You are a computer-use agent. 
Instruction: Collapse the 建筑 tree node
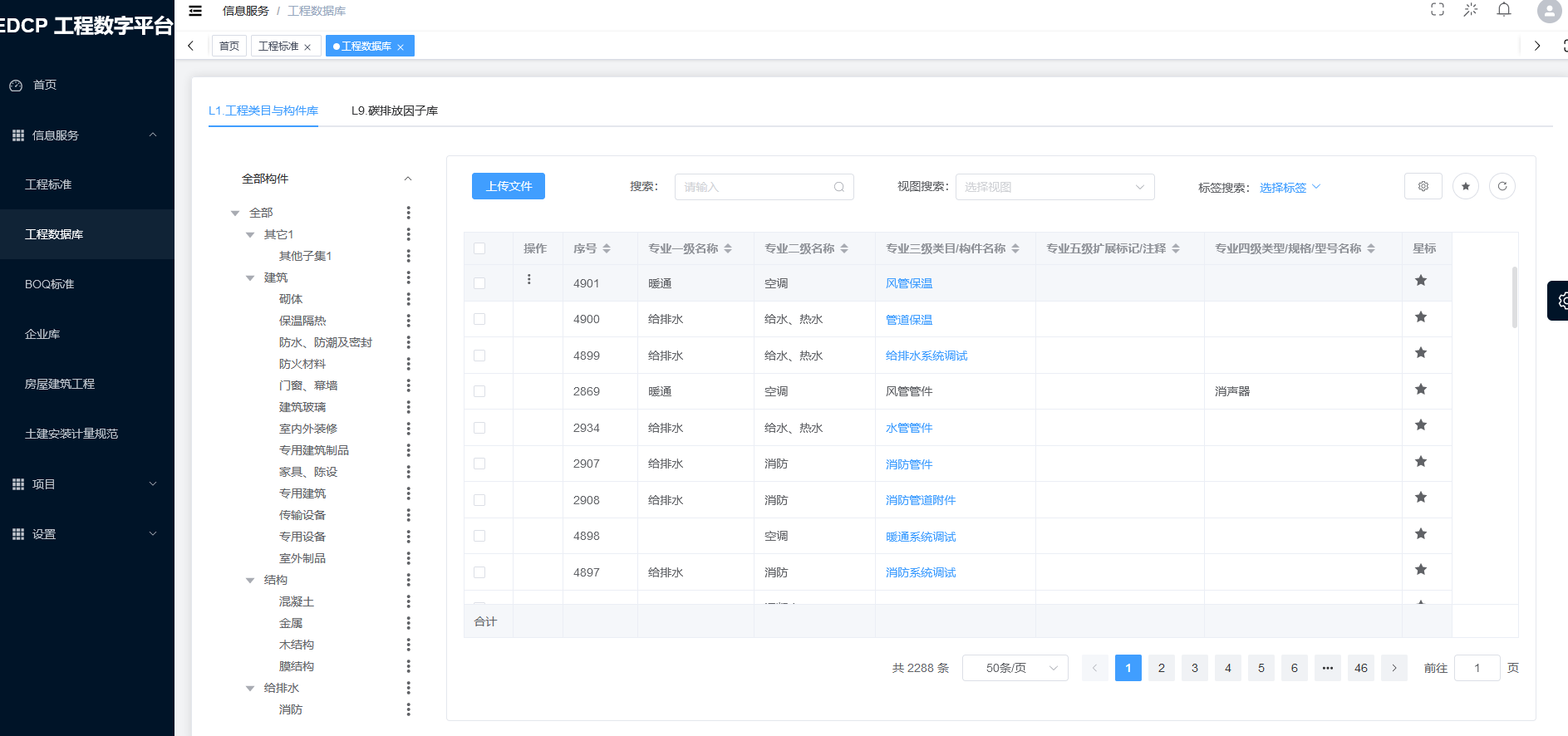[250, 278]
